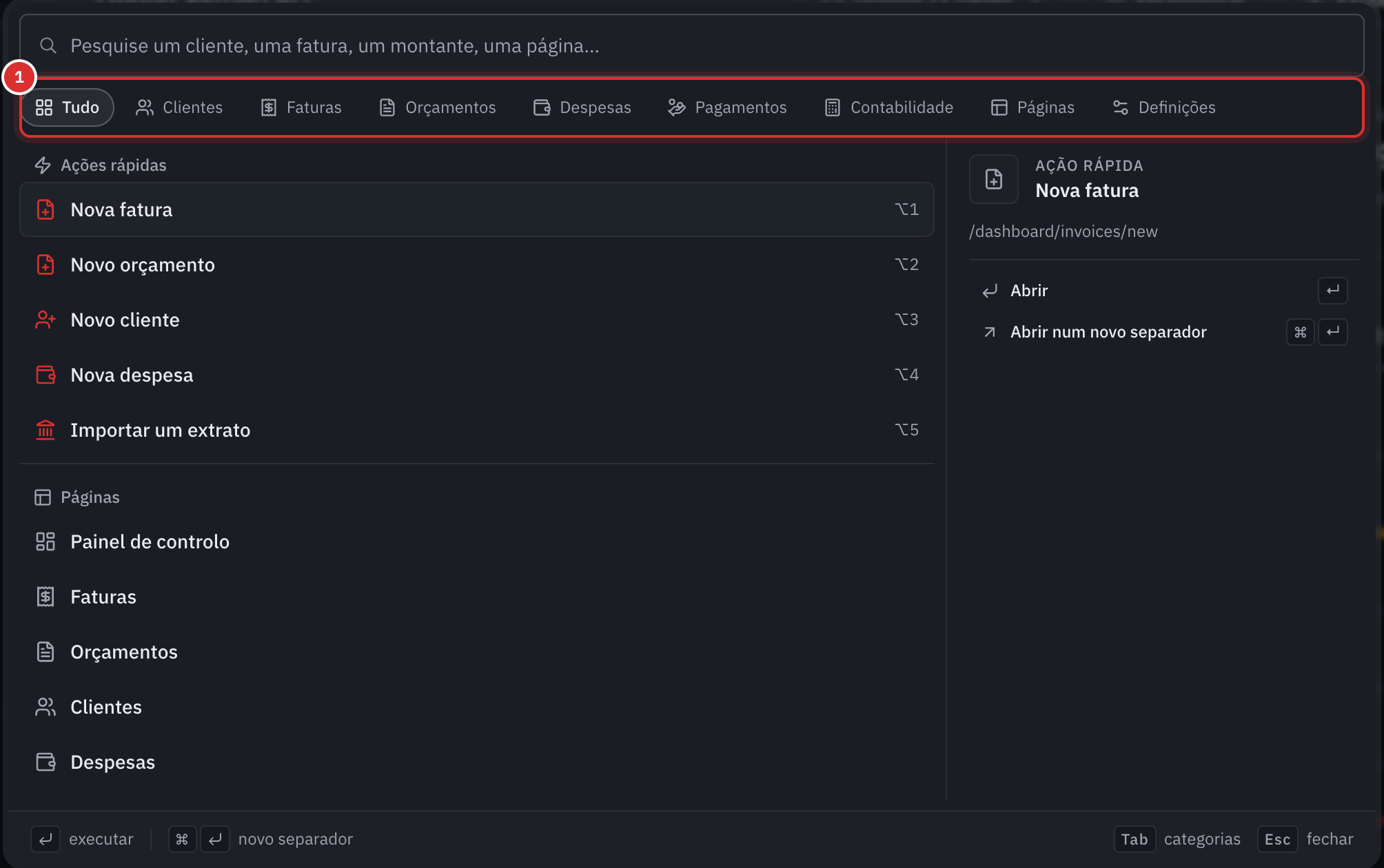Viewport: 1384px width, 868px height.
Task: Open the Despesas category tab
Action: (582, 107)
